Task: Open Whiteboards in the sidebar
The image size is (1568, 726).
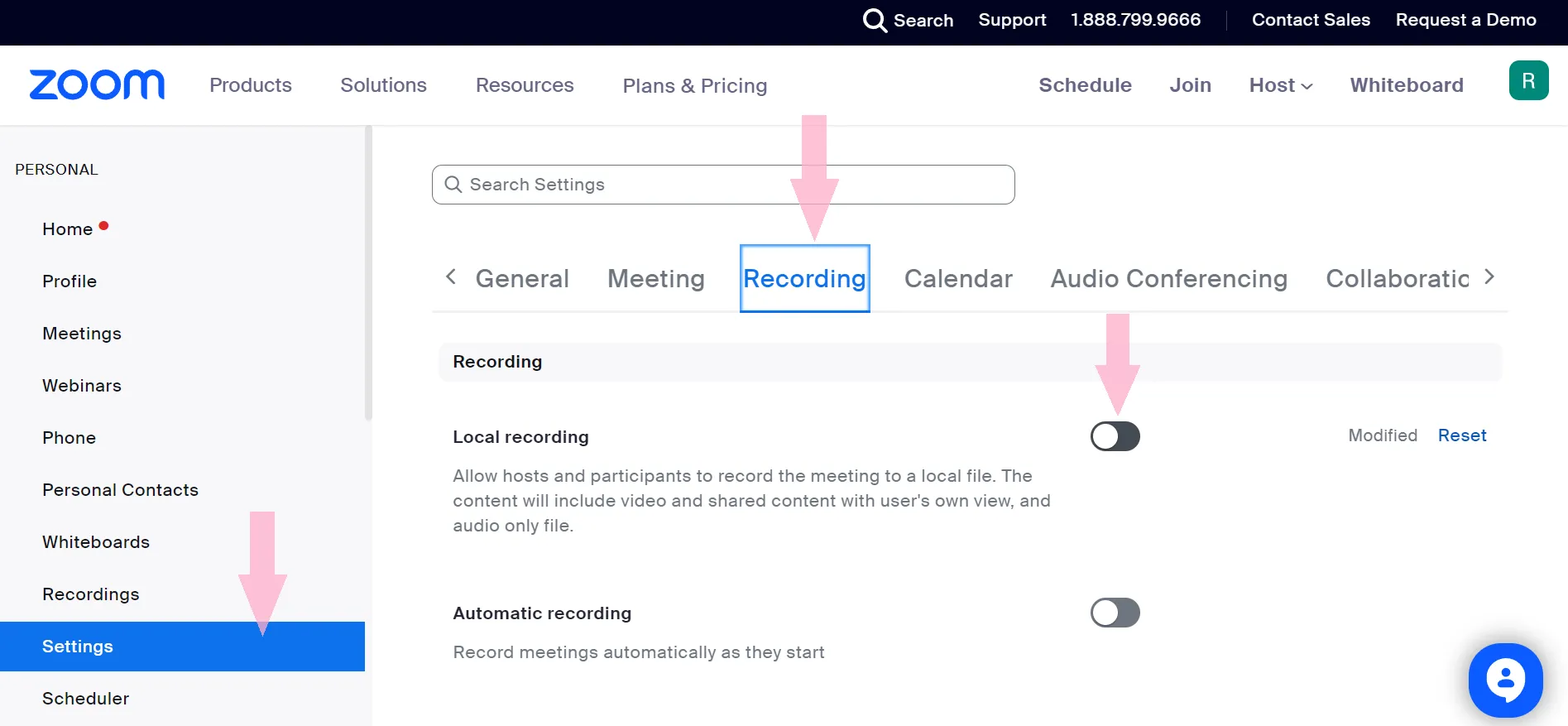Action: click(96, 542)
